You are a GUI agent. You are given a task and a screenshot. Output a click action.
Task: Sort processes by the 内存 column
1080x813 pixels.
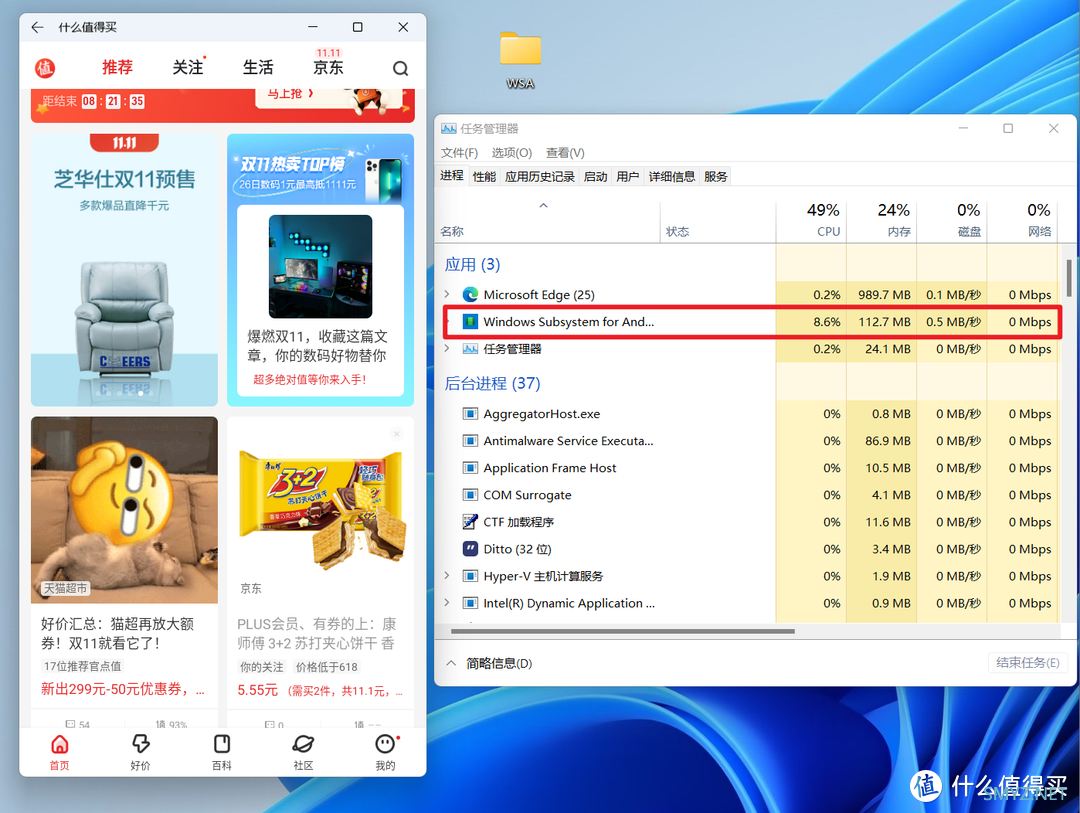tap(882, 220)
